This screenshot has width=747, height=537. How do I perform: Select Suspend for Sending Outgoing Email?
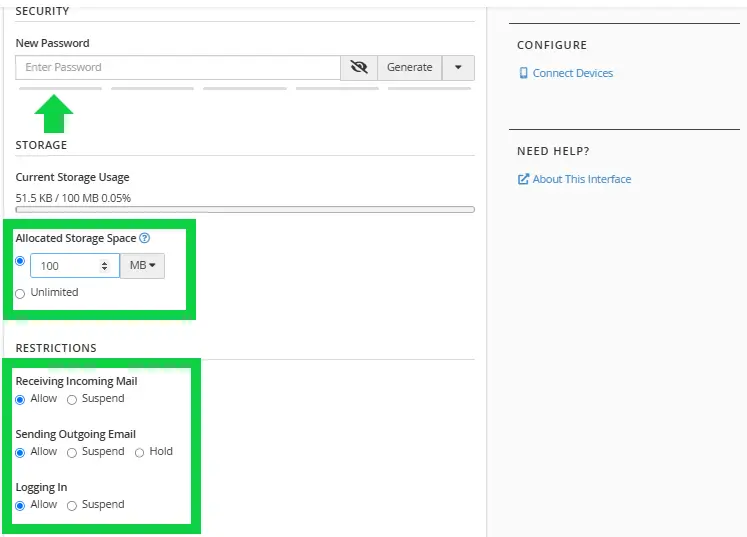[x=72, y=452]
